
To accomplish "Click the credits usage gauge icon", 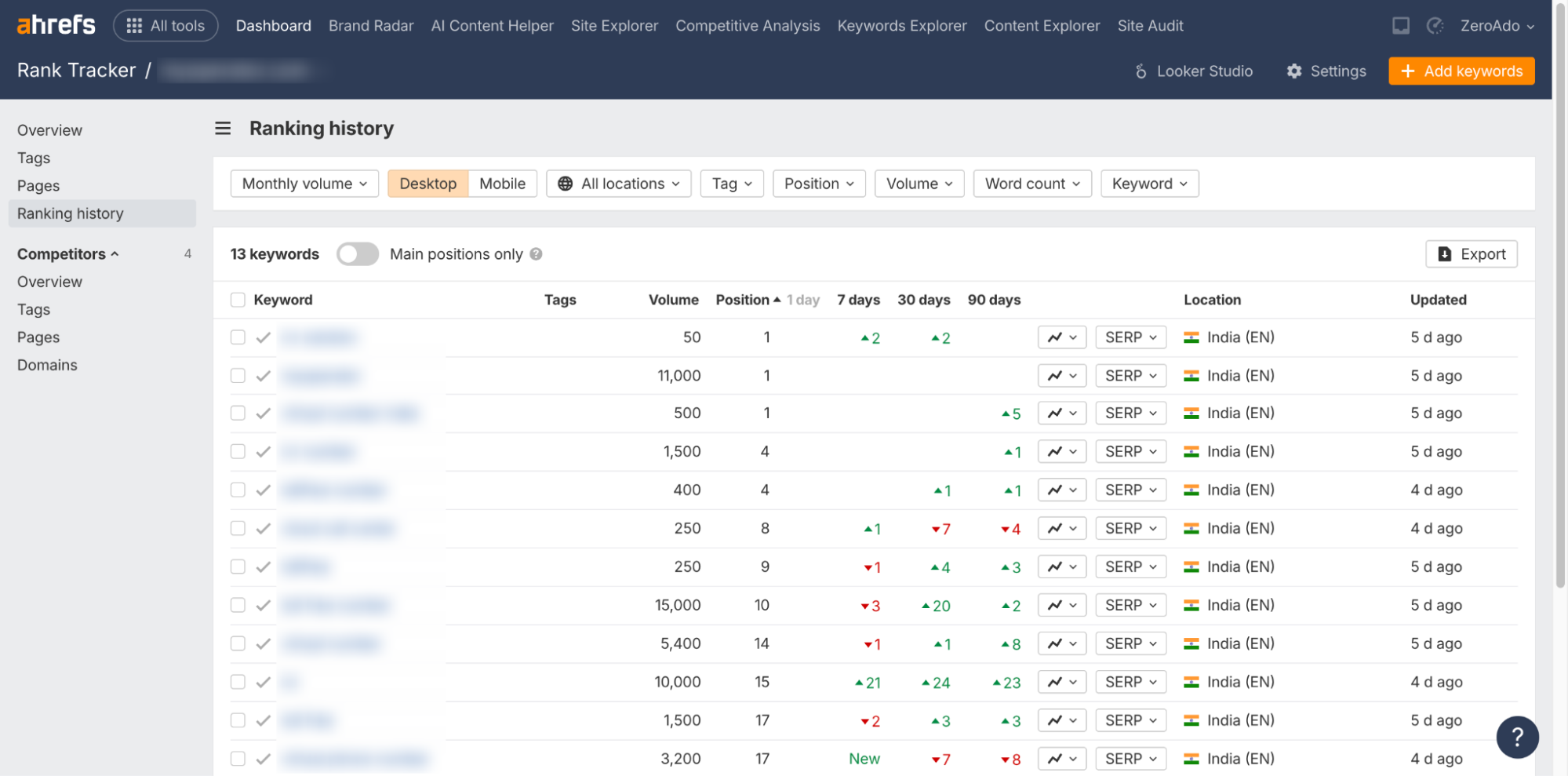I will tap(1435, 26).
